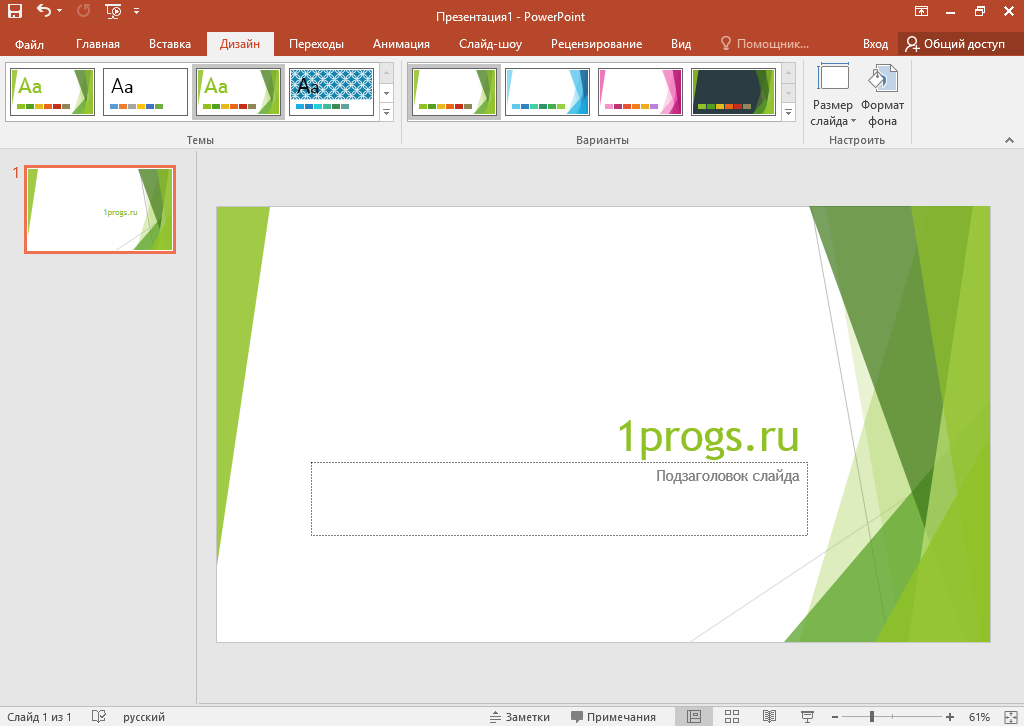
Task: Open Размер слайда dropdown
Action: click(833, 95)
